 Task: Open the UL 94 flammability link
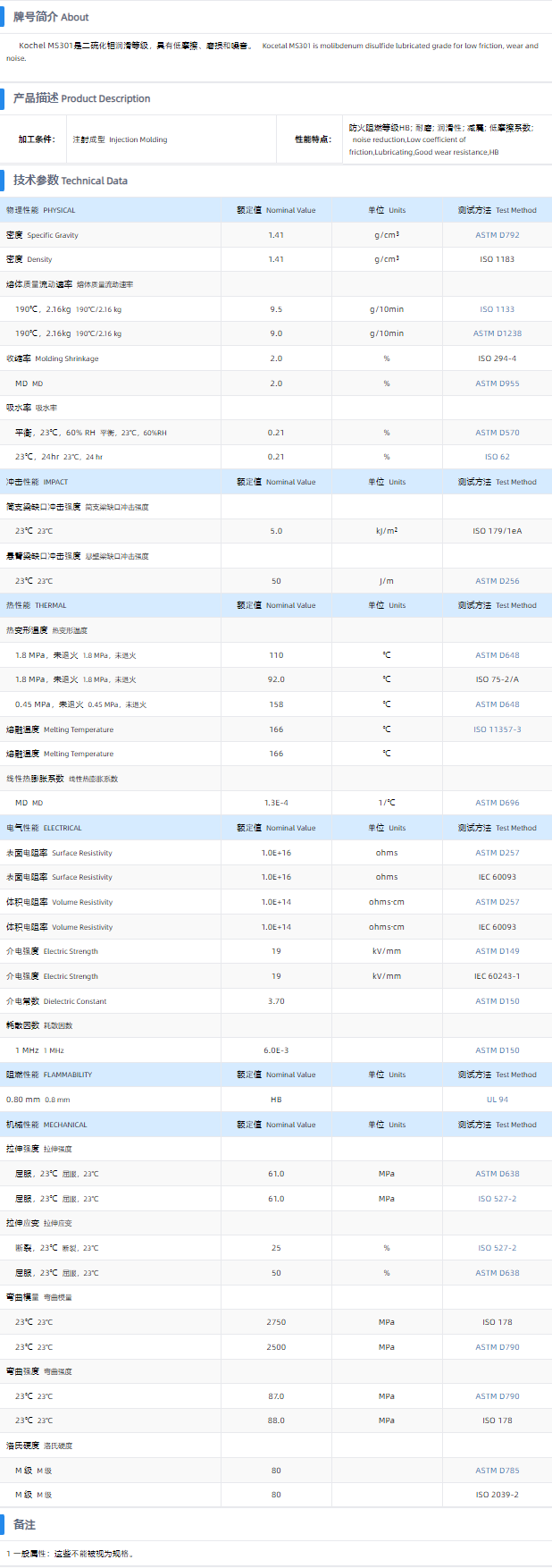click(x=497, y=1100)
